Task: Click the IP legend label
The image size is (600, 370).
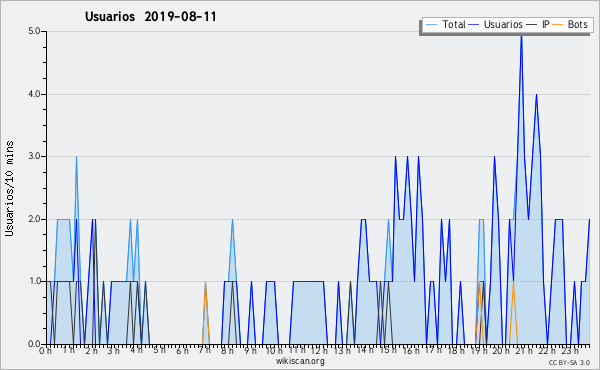Action: click(546, 24)
